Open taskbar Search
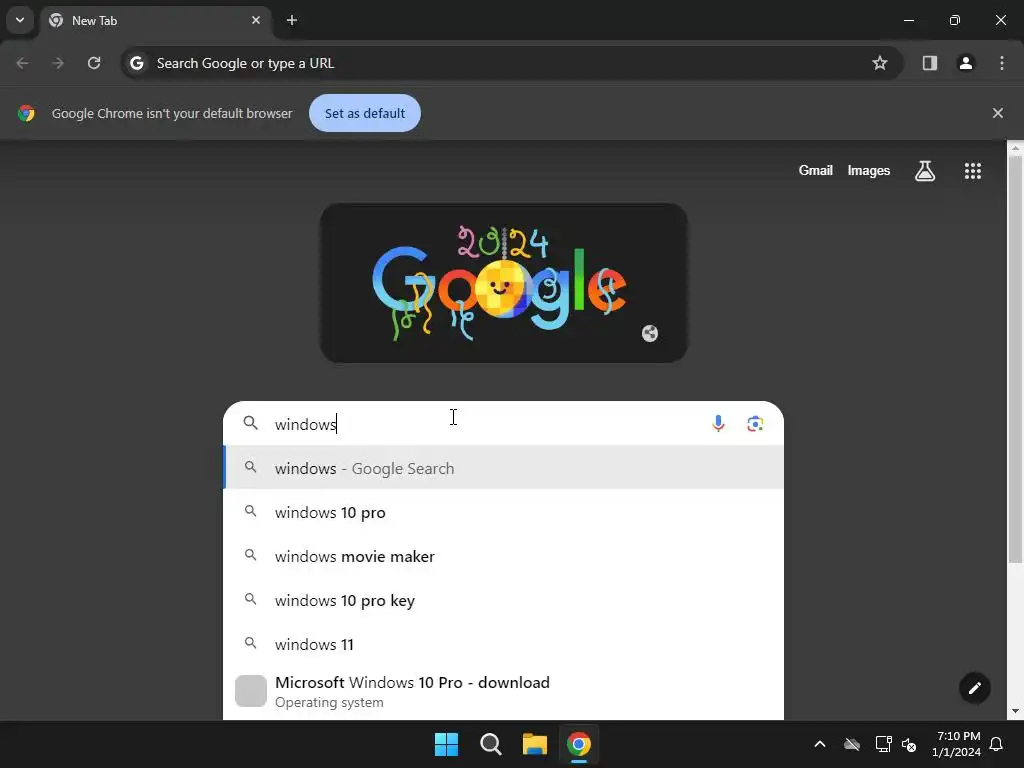The height and width of the screenshot is (768, 1024). click(x=490, y=744)
